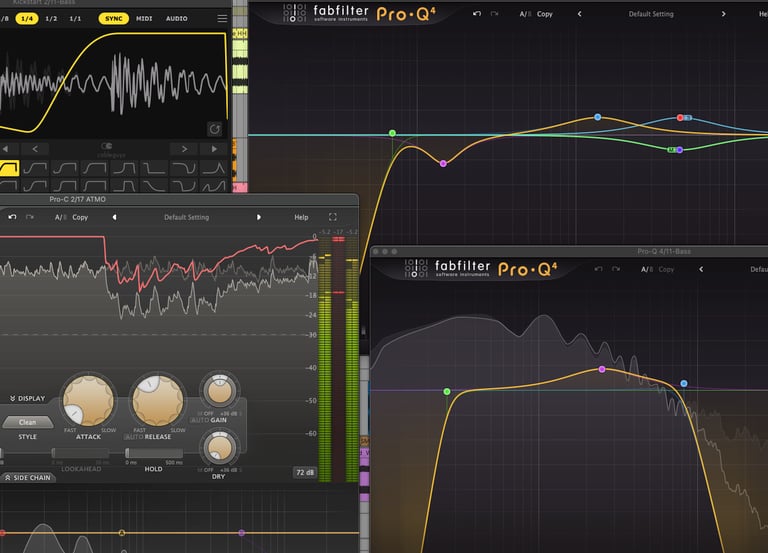Switch Kickstart trigger to AUDIO
Viewport: 768px width, 553px height.
pos(176,19)
